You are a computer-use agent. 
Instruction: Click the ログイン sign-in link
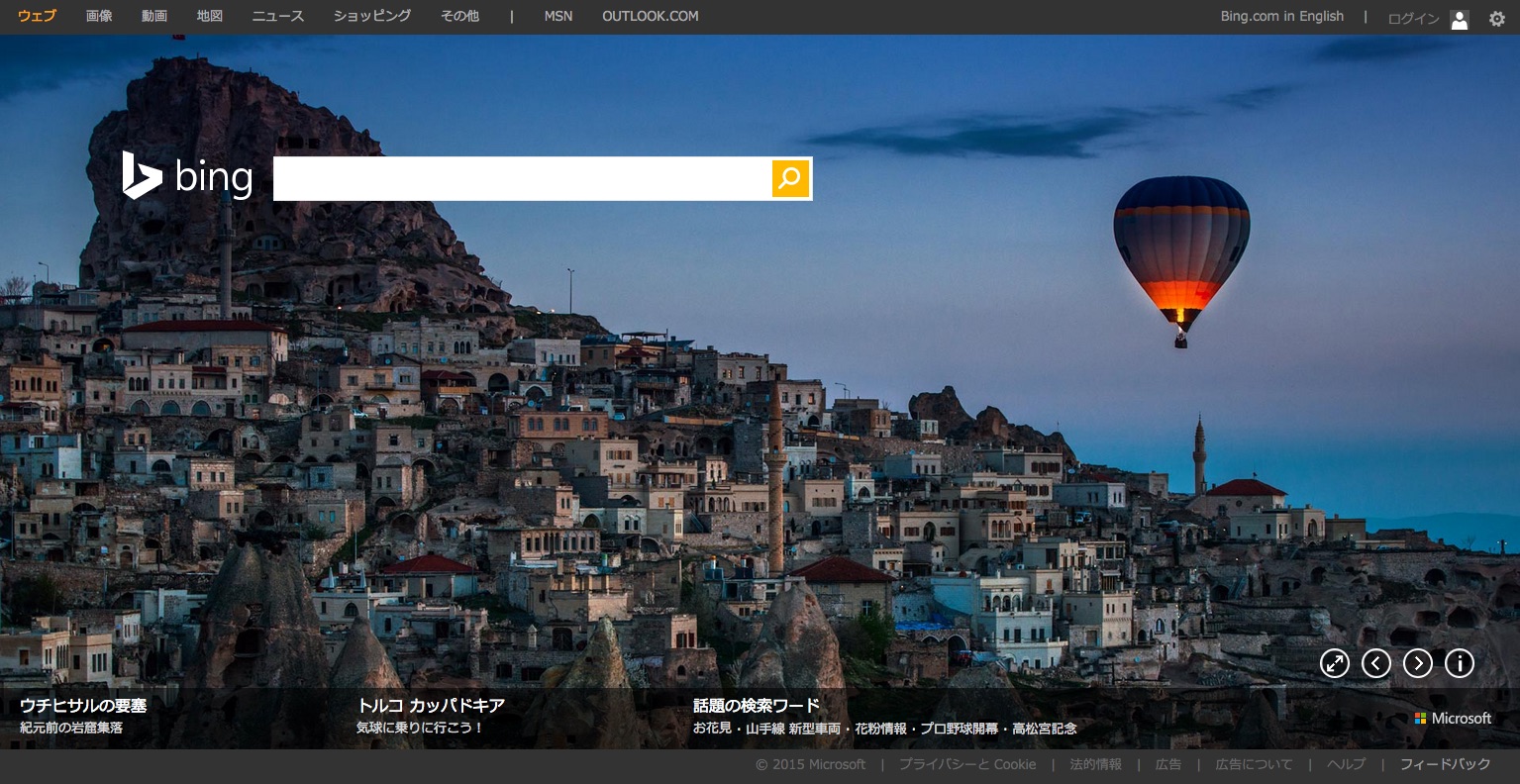1413,19
